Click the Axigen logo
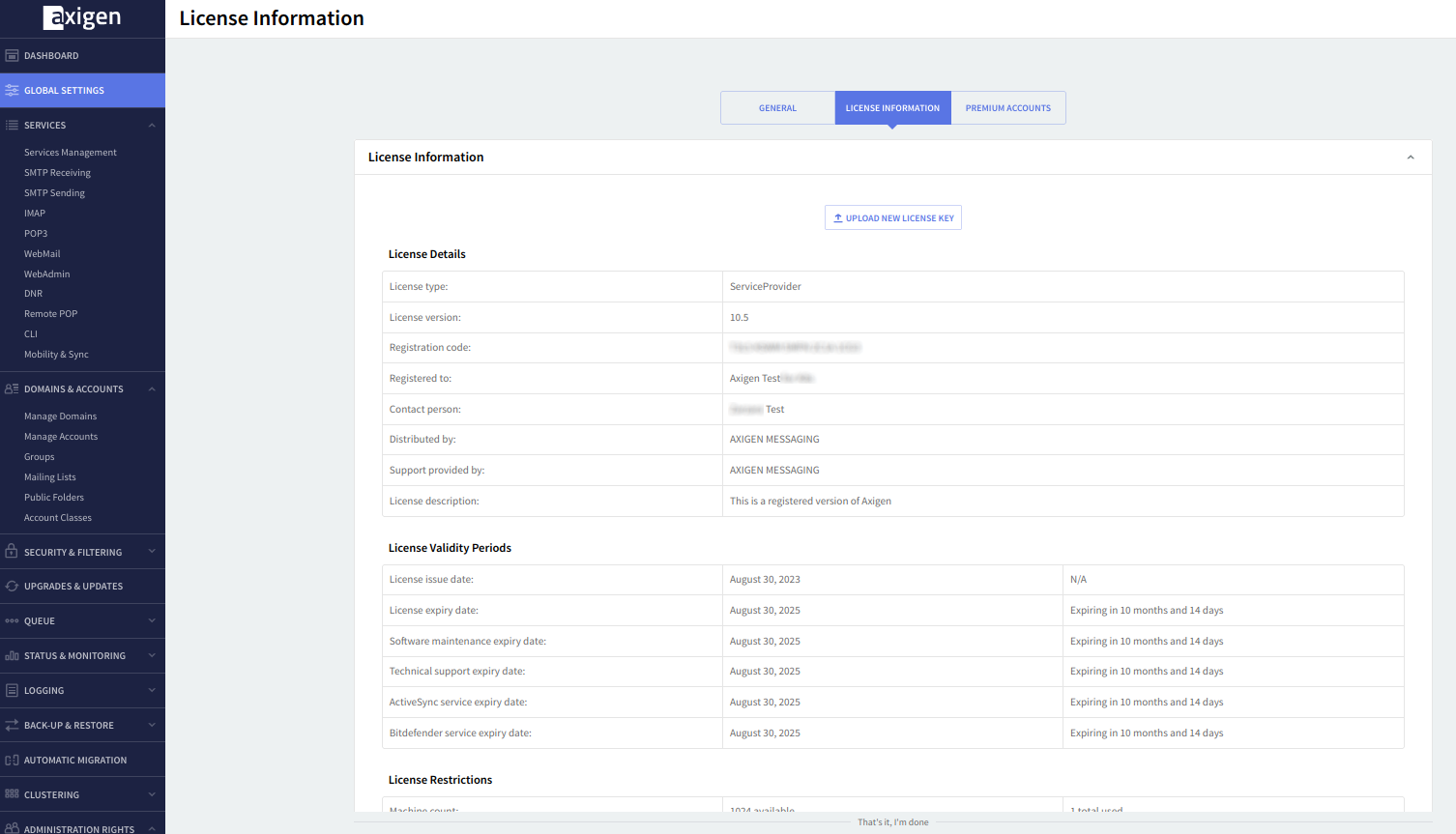This screenshot has width=1456, height=834. (x=82, y=17)
